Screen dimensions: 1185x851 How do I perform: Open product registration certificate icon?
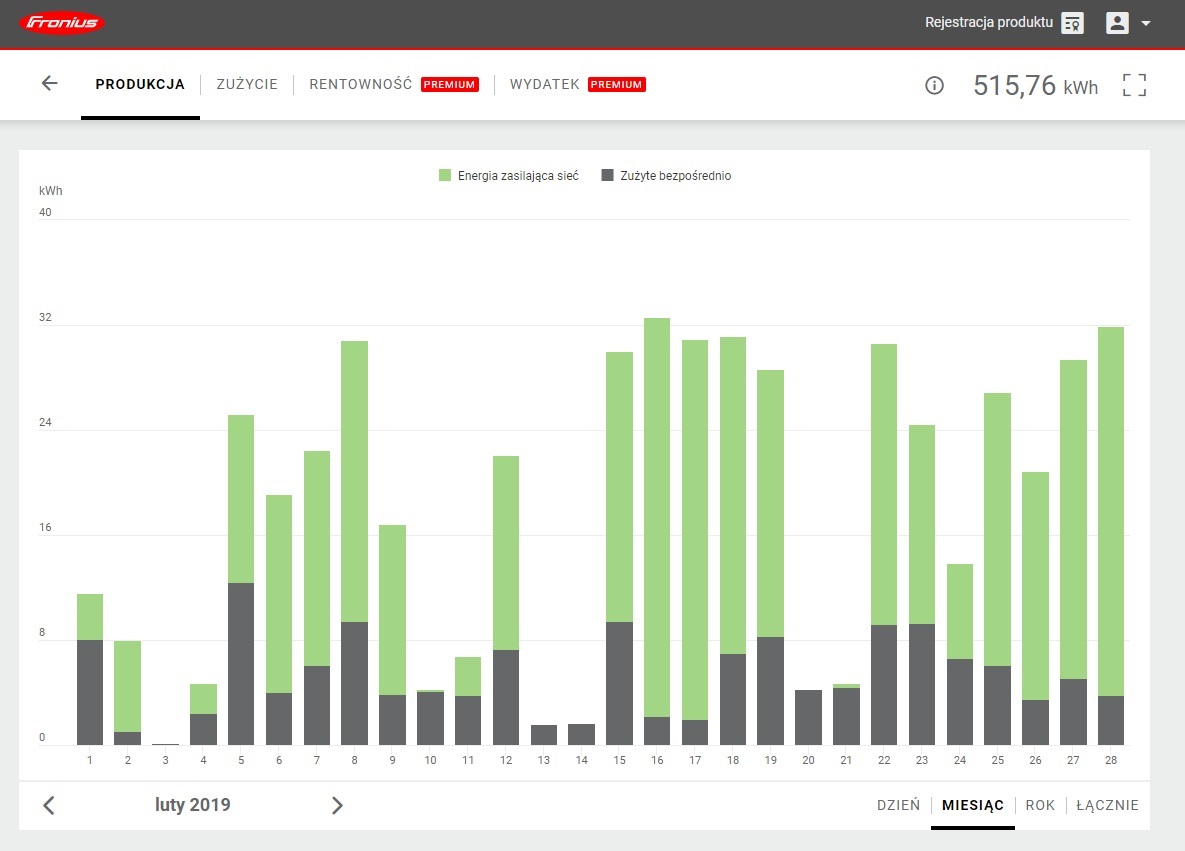[x=1072, y=23]
